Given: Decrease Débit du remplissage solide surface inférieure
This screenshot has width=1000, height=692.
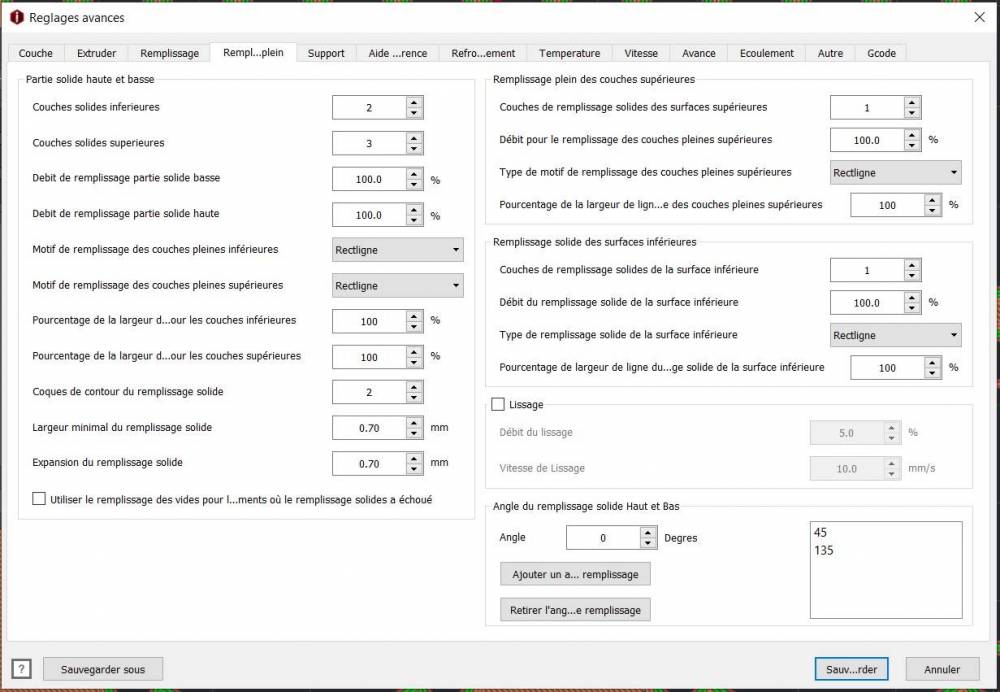Looking at the screenshot, I should pos(912,308).
